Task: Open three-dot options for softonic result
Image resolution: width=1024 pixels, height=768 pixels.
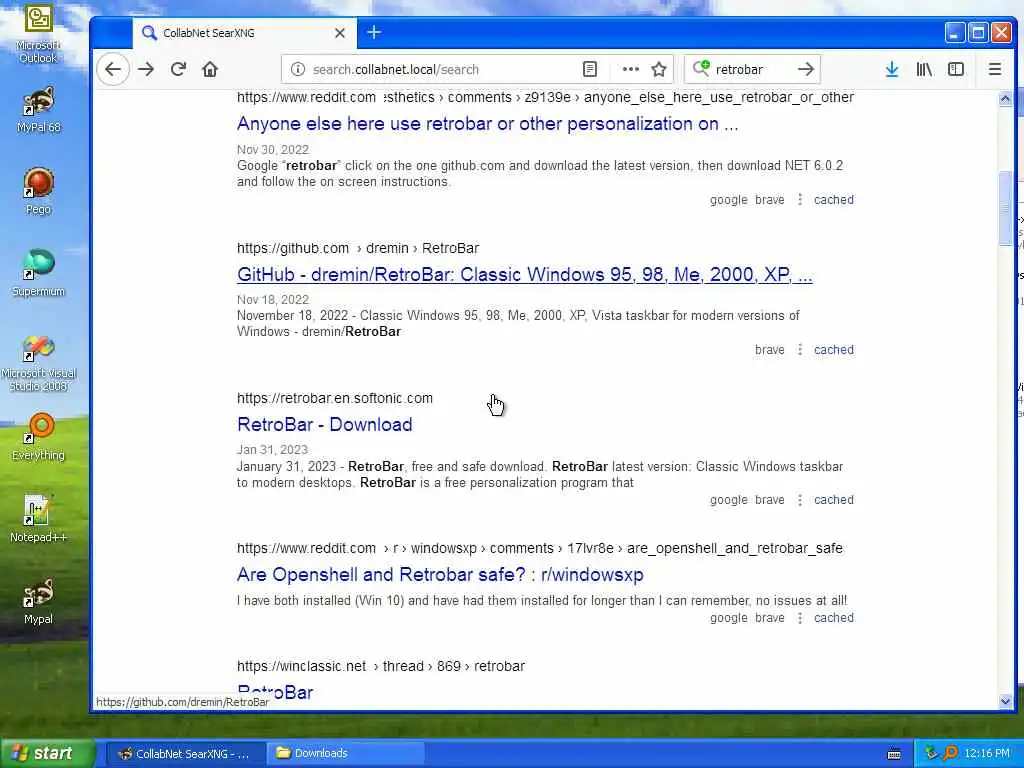Action: pos(800,500)
